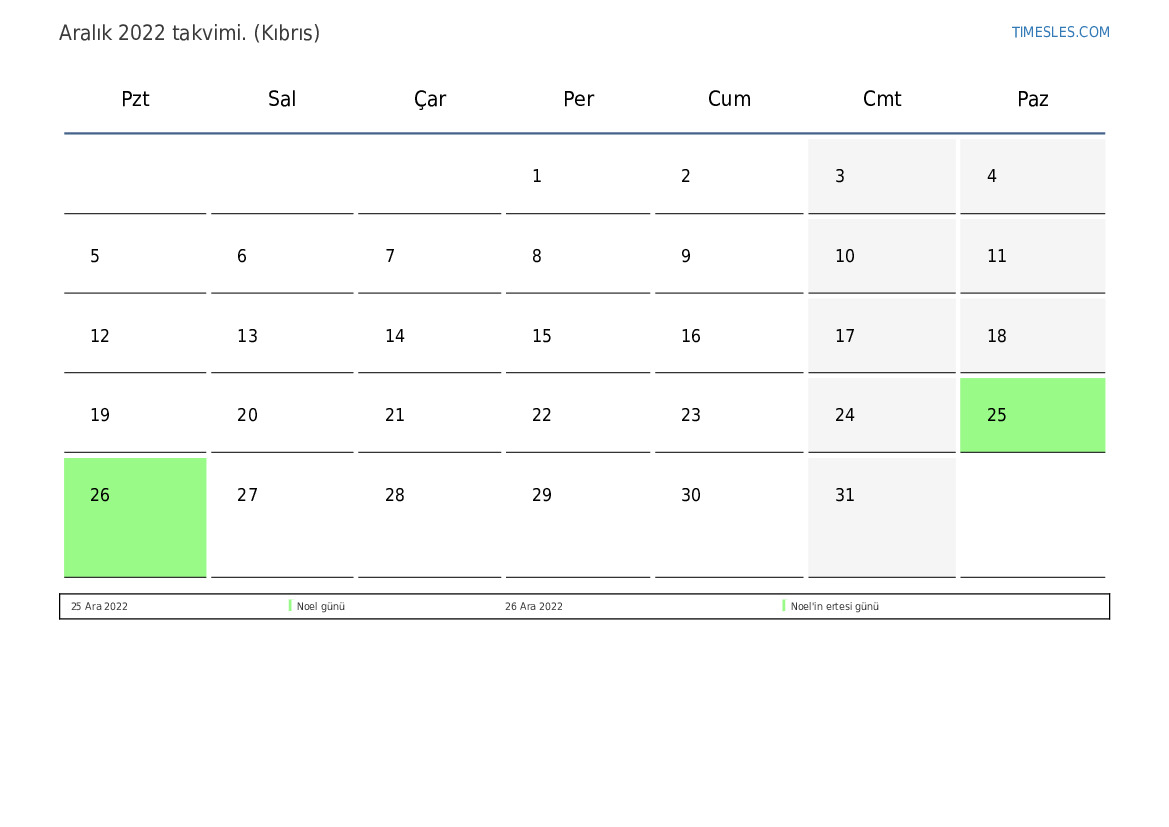Click the Sal column header

point(282,99)
